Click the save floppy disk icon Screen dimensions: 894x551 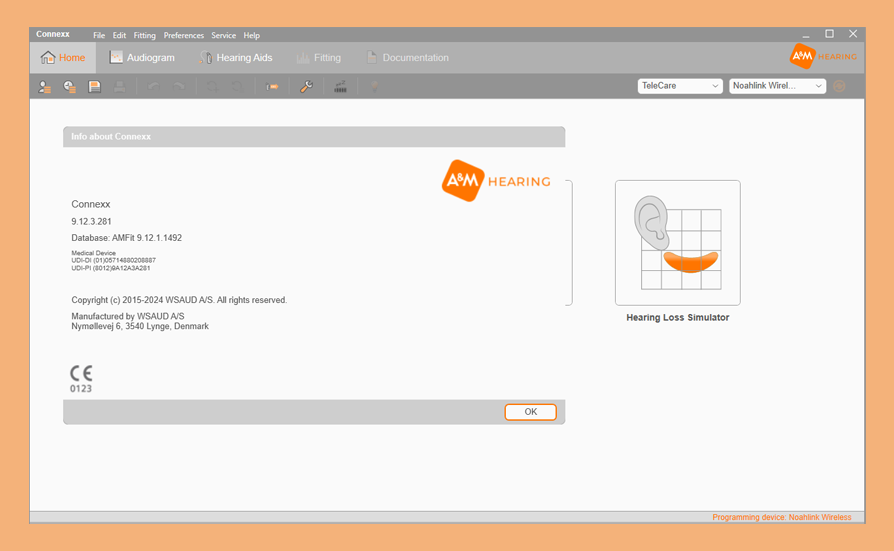tap(95, 87)
